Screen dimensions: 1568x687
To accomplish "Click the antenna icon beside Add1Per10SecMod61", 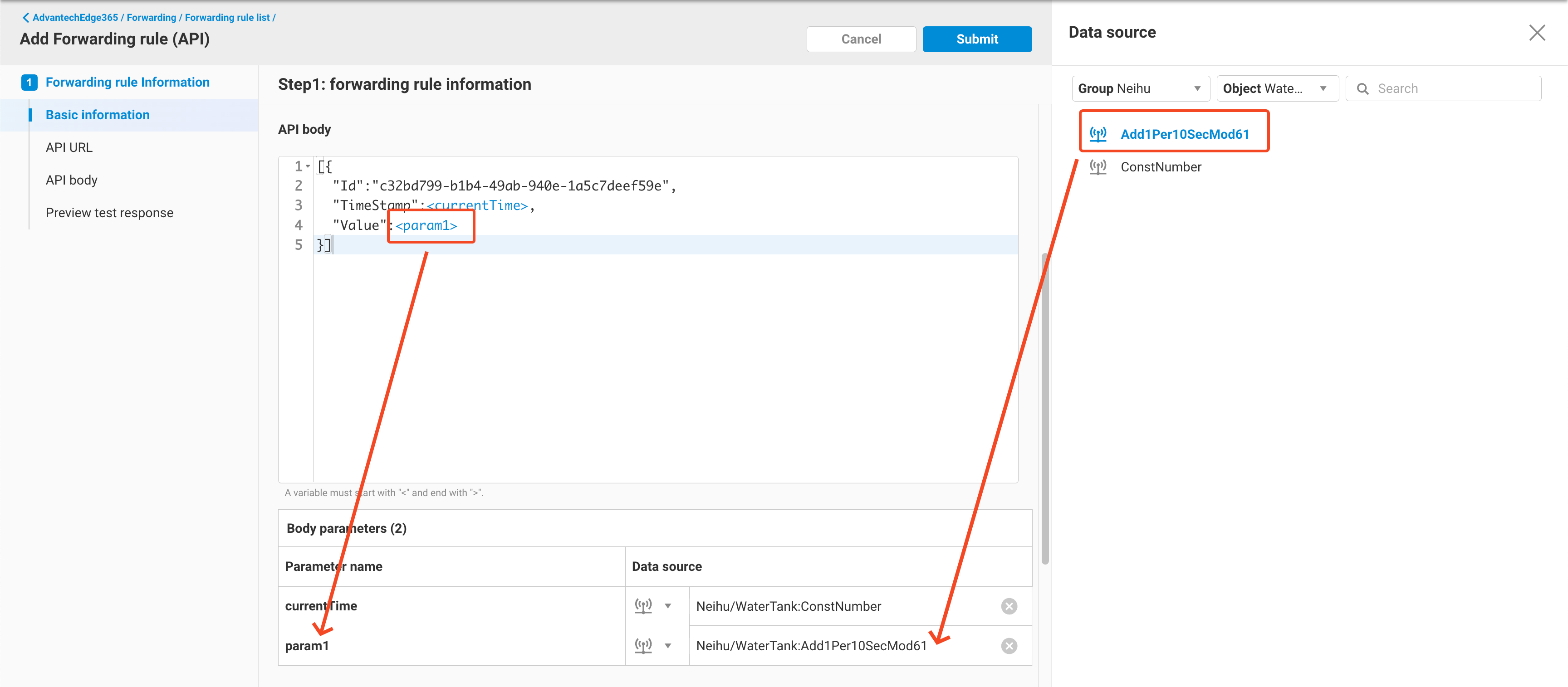I will 1098,133.
